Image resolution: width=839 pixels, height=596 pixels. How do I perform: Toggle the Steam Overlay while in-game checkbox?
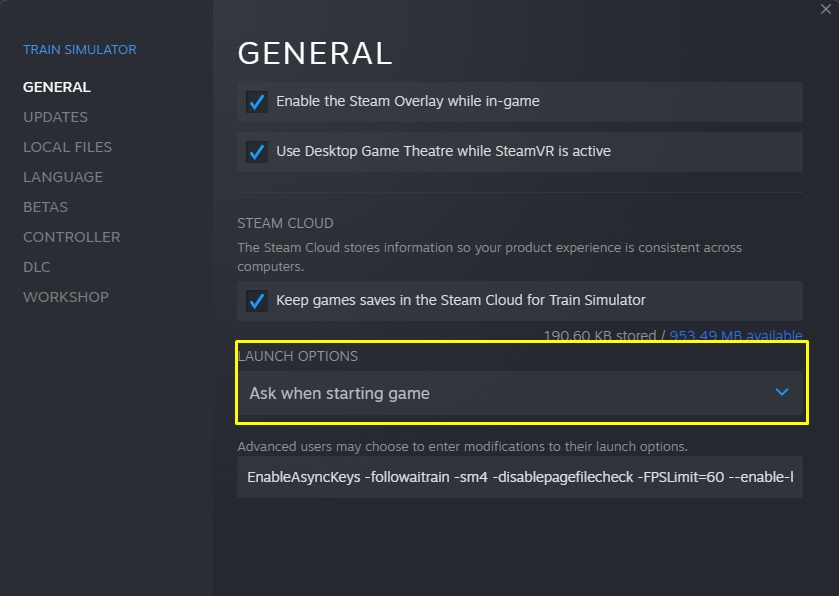257,102
